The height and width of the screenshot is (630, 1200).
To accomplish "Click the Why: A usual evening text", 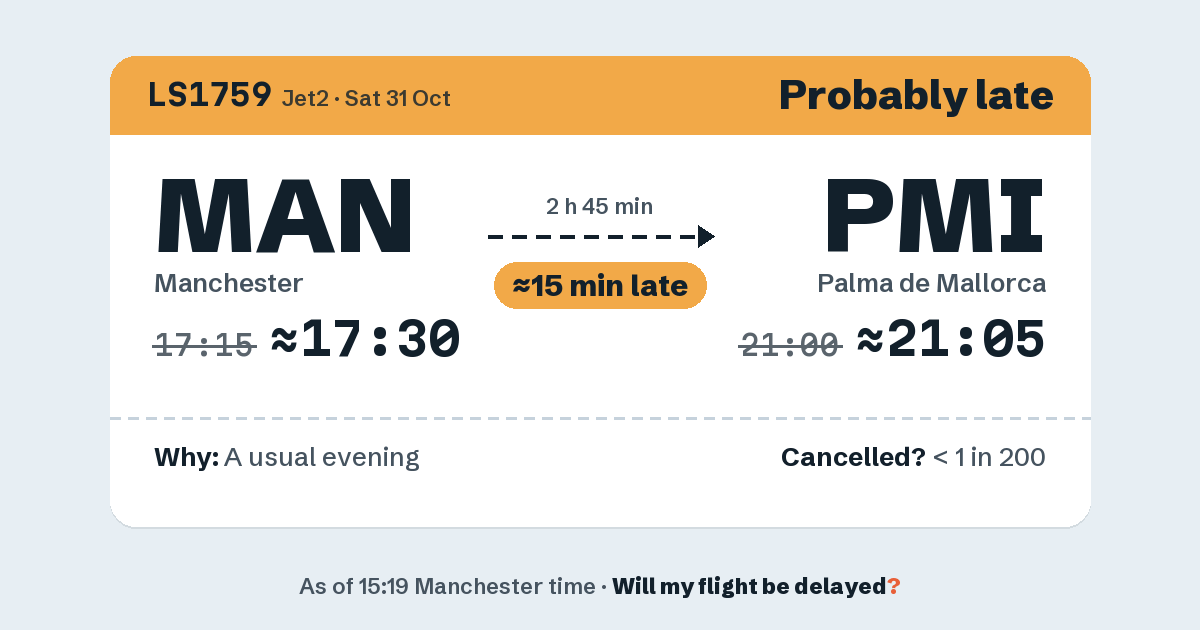I will (287, 458).
